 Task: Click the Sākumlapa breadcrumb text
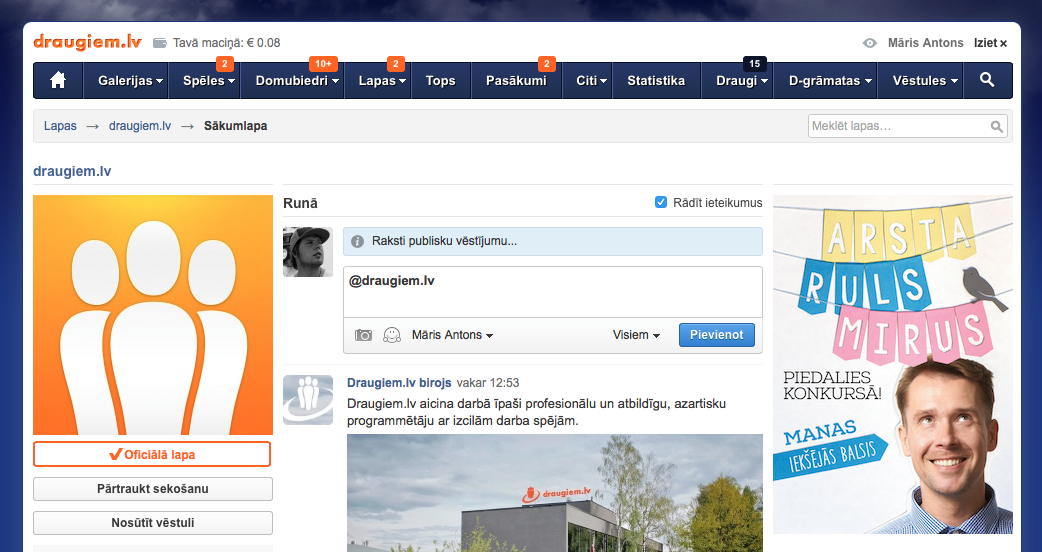point(235,126)
